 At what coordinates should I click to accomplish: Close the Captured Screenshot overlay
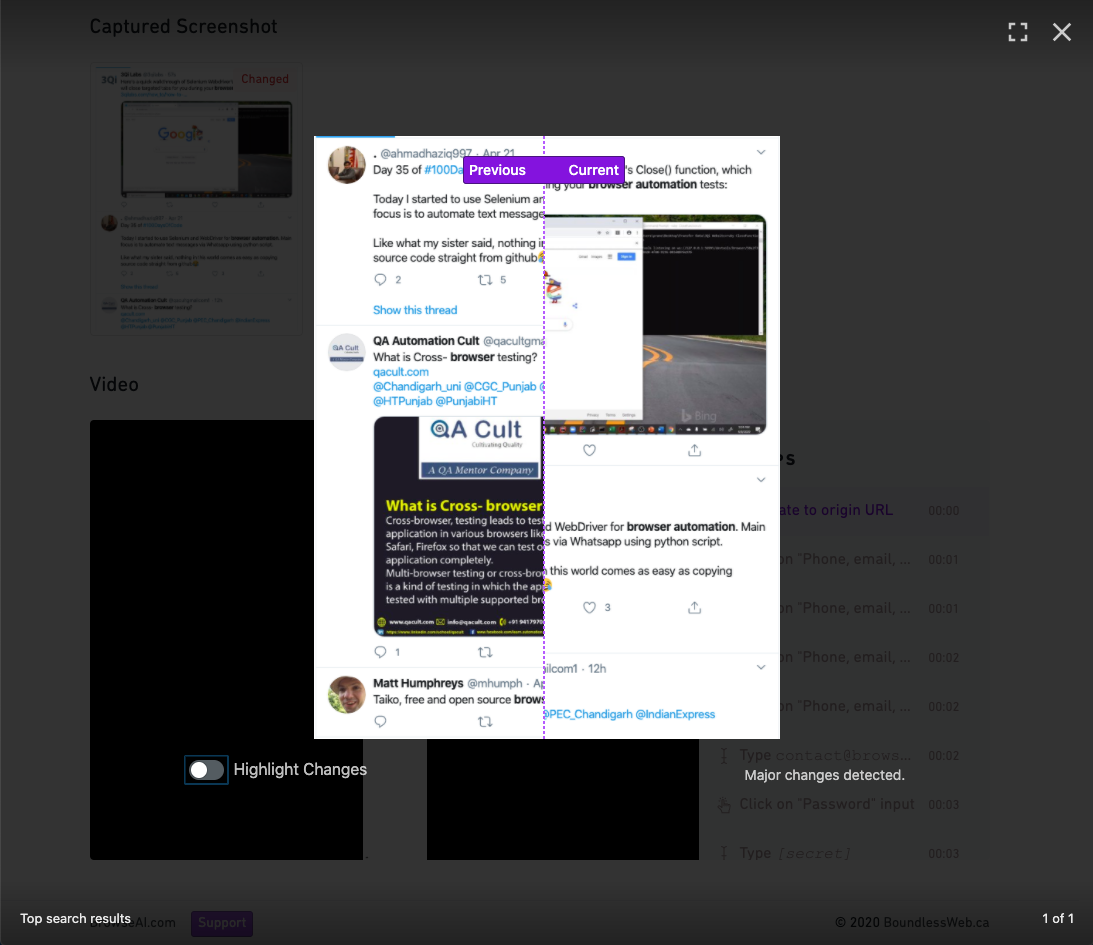tap(1062, 32)
